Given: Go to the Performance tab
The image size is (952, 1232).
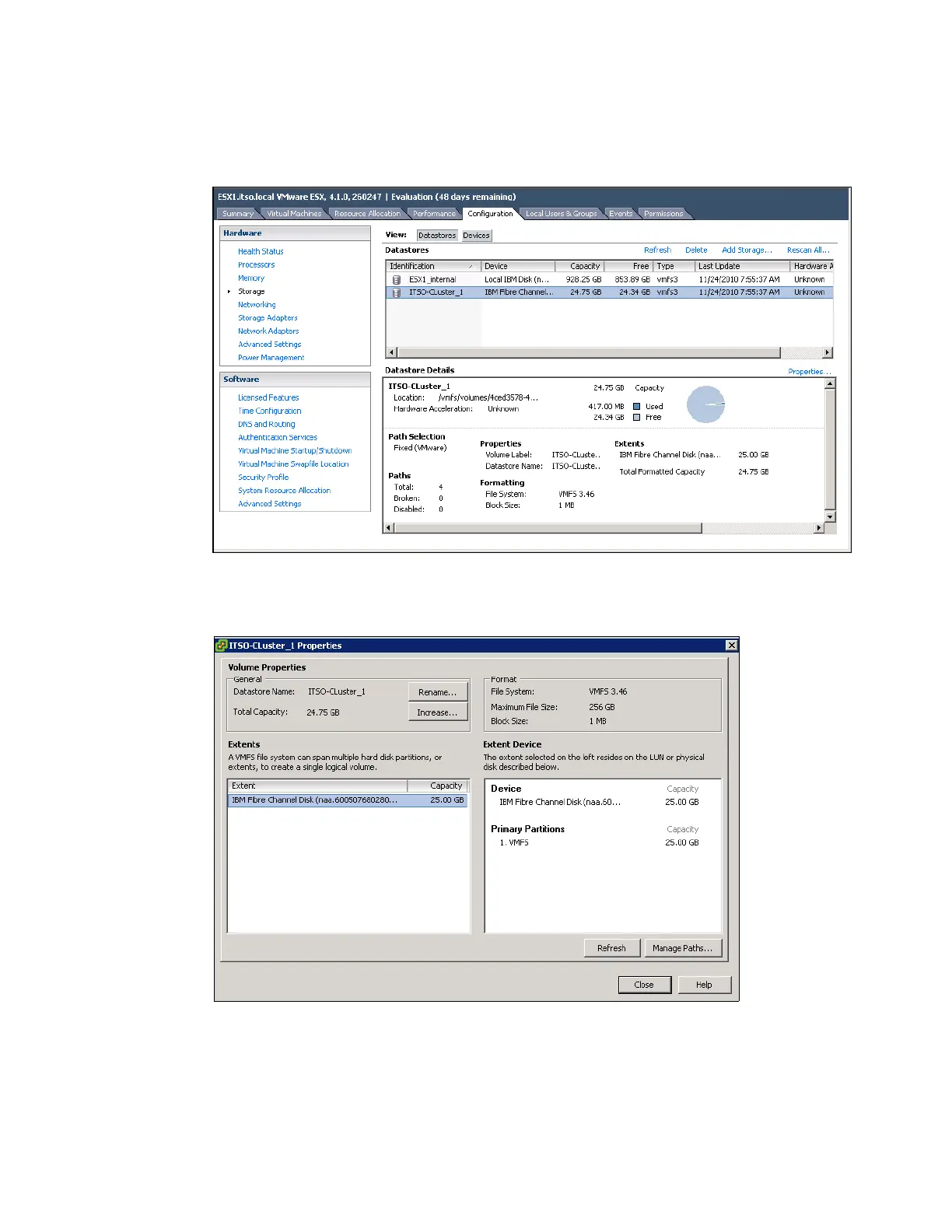Looking at the screenshot, I should (434, 214).
